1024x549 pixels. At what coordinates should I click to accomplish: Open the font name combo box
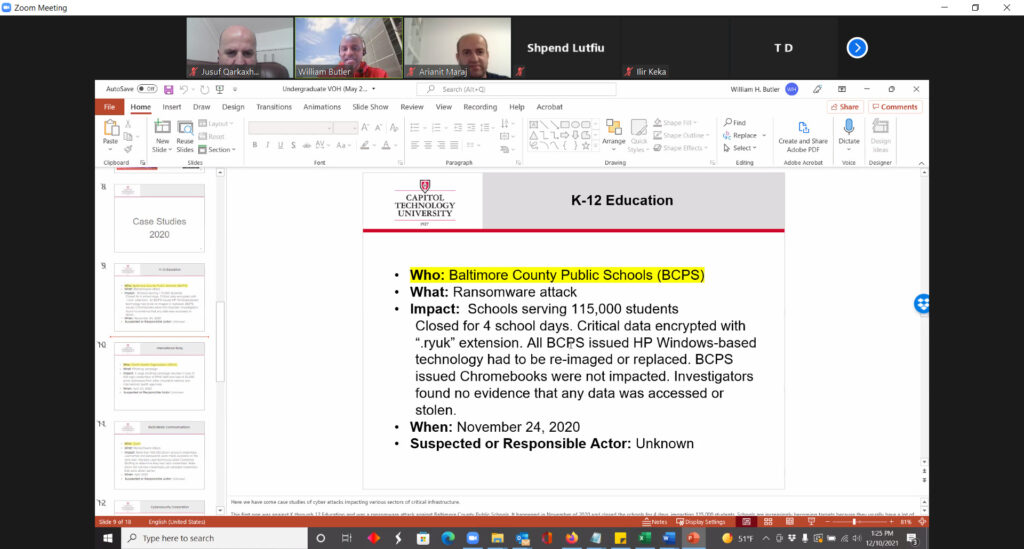tap(290, 128)
